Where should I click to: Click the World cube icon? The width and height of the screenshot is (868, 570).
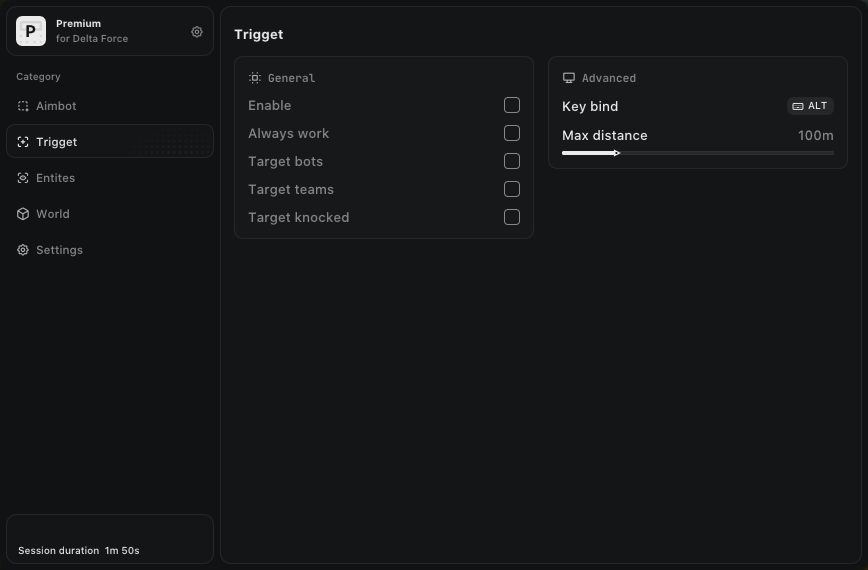23,214
